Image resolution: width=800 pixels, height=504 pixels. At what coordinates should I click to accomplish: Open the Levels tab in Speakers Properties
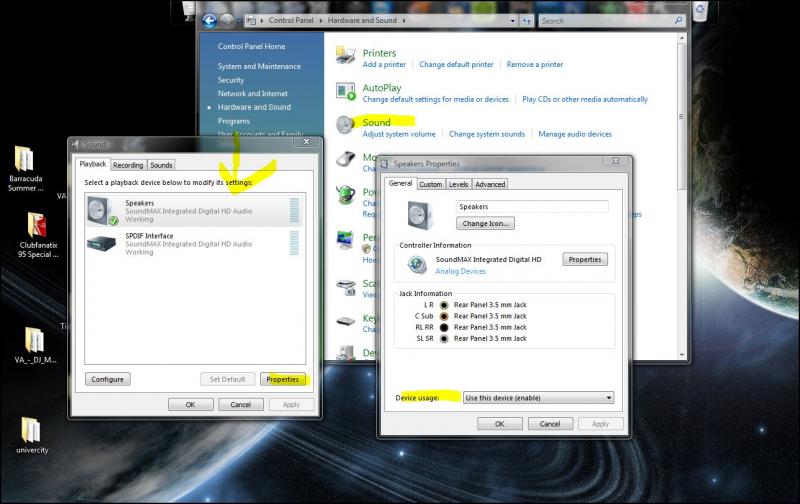(x=458, y=184)
